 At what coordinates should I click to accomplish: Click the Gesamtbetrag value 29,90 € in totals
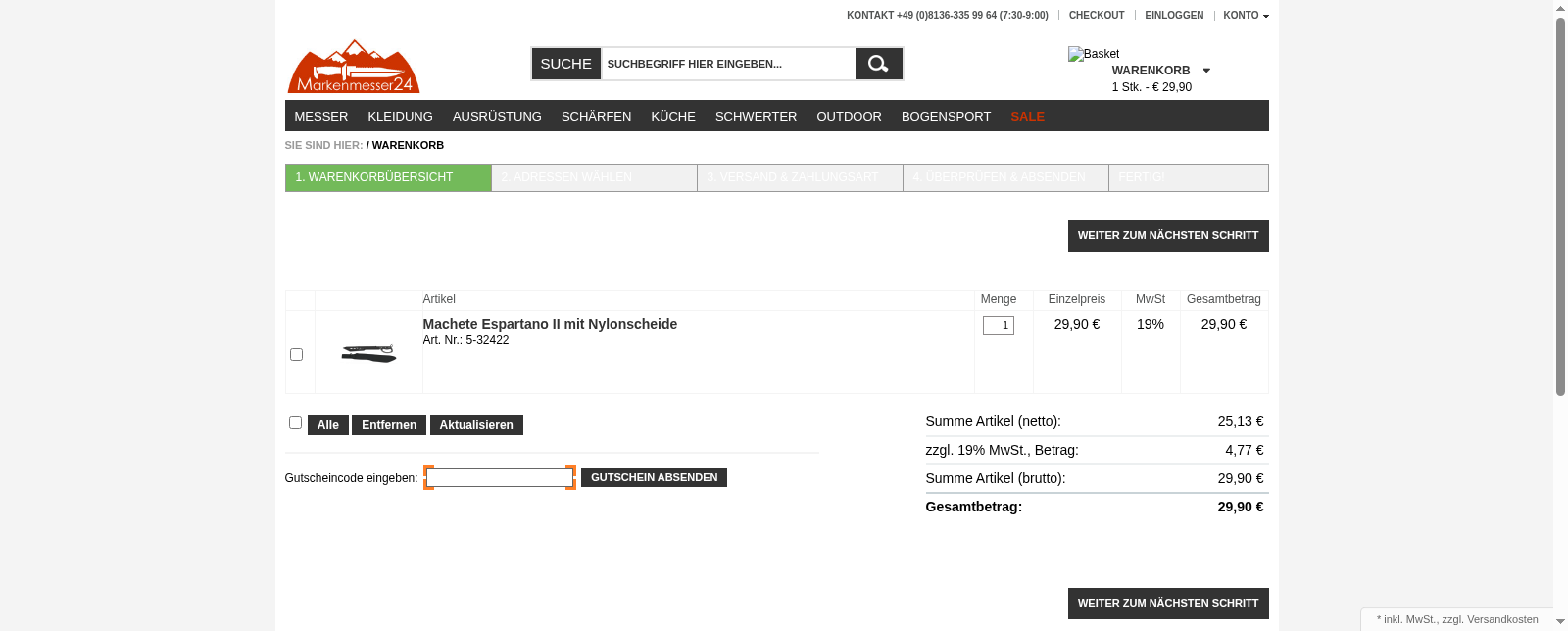point(1241,507)
